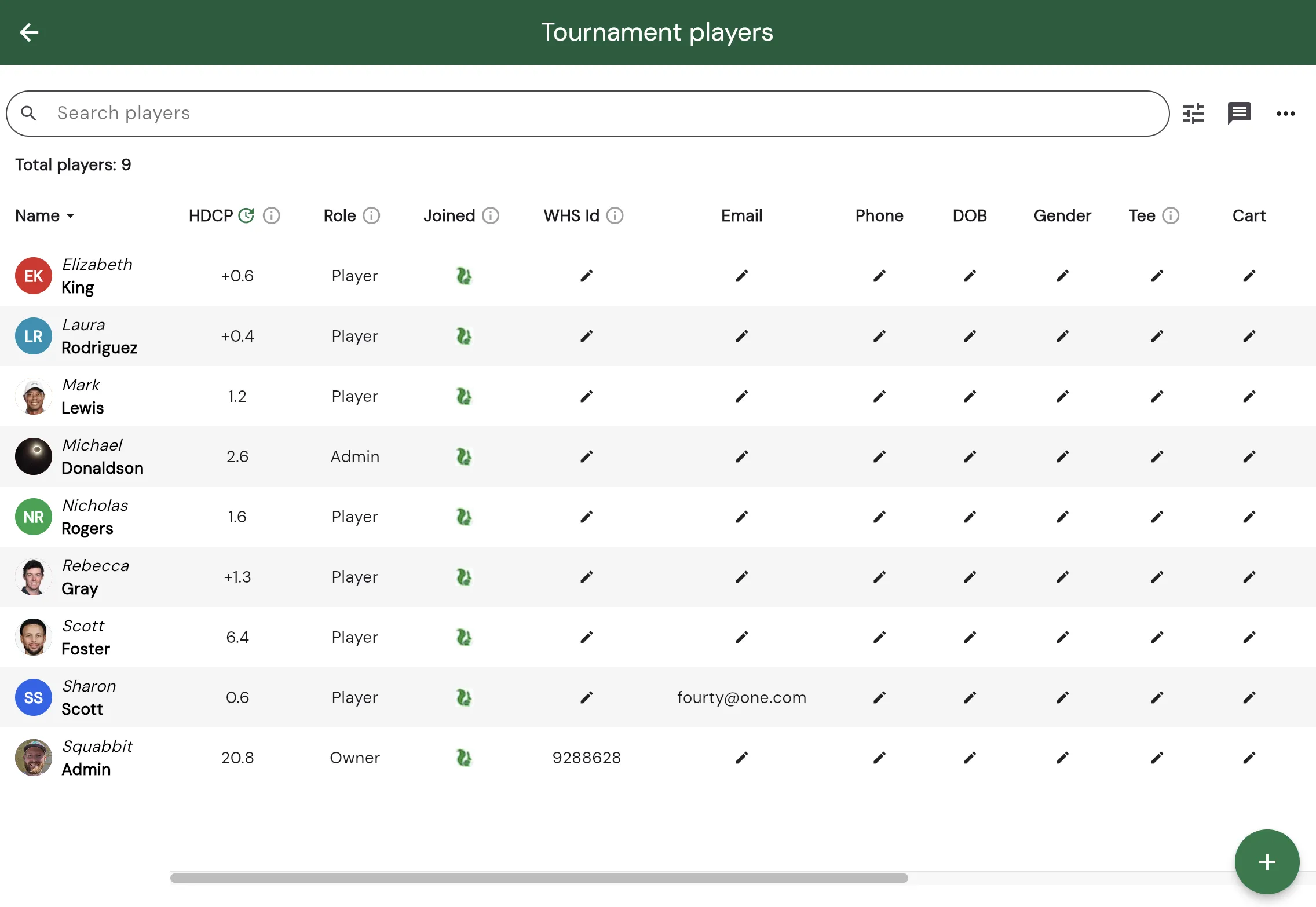Open the three-dot overflow menu
Viewport: 1316px width, 907px height.
tap(1286, 113)
